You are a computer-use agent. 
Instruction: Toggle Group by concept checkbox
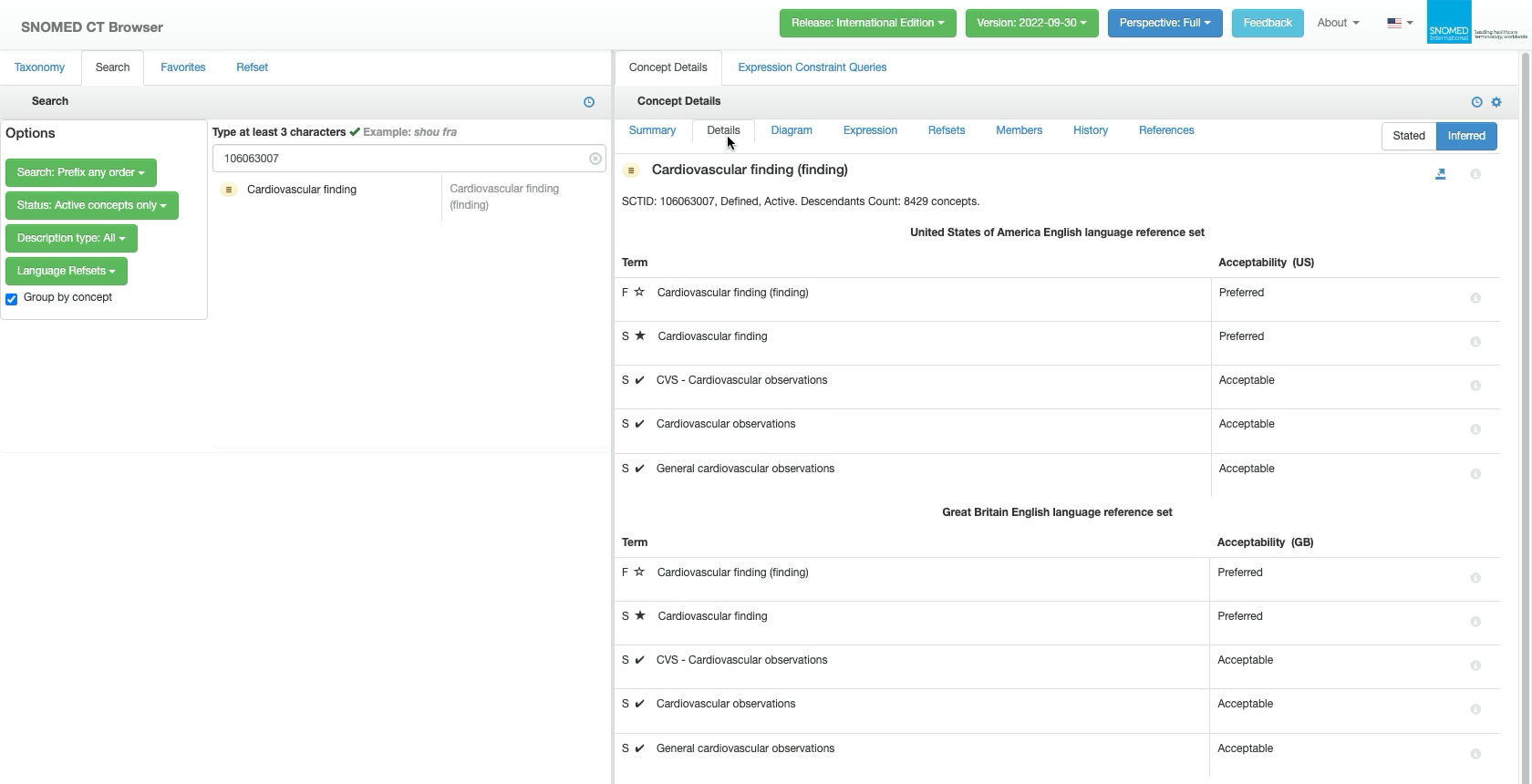[x=12, y=299]
